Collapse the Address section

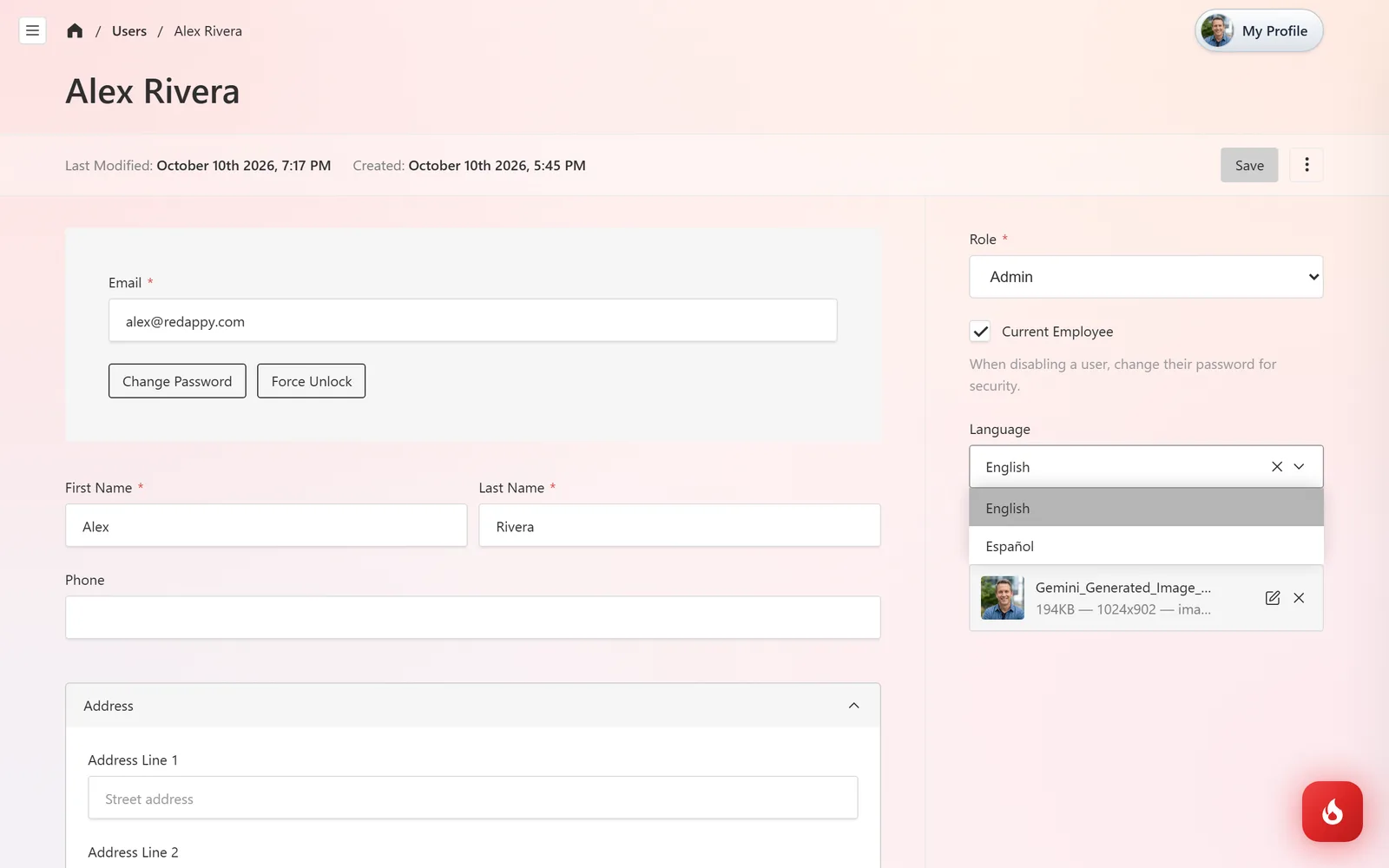pos(853,706)
